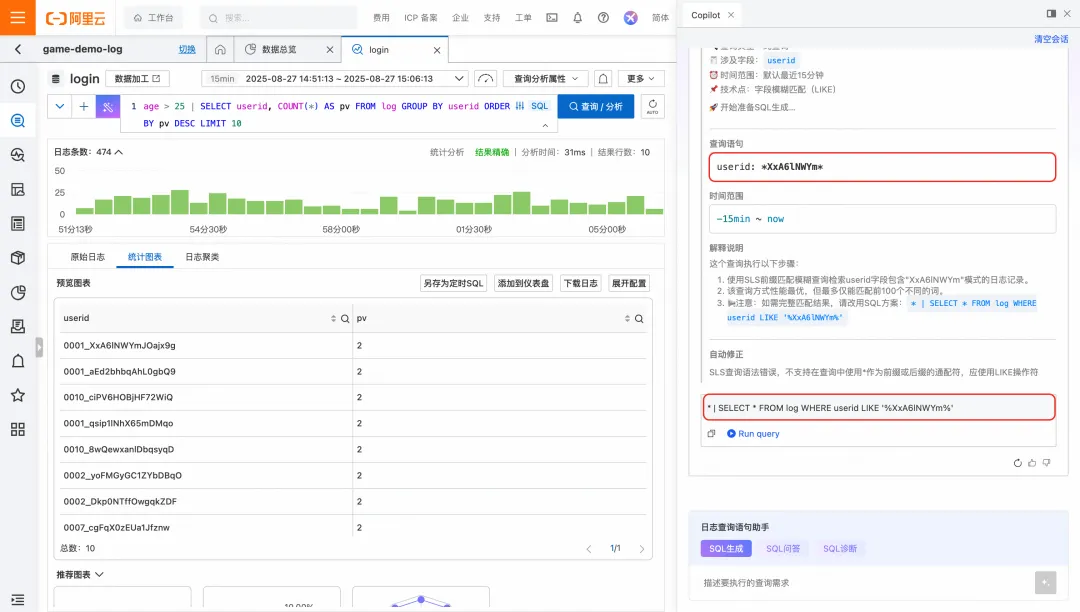Click the Query / Analyze button
The width and height of the screenshot is (1080, 612).
[x=596, y=107]
